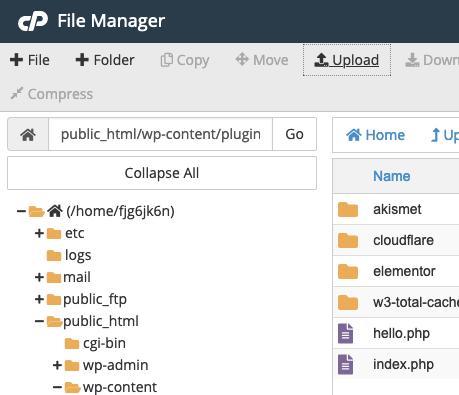Select the mail folder in tree
Viewport: 459px width, 395px height.
(x=77, y=277)
